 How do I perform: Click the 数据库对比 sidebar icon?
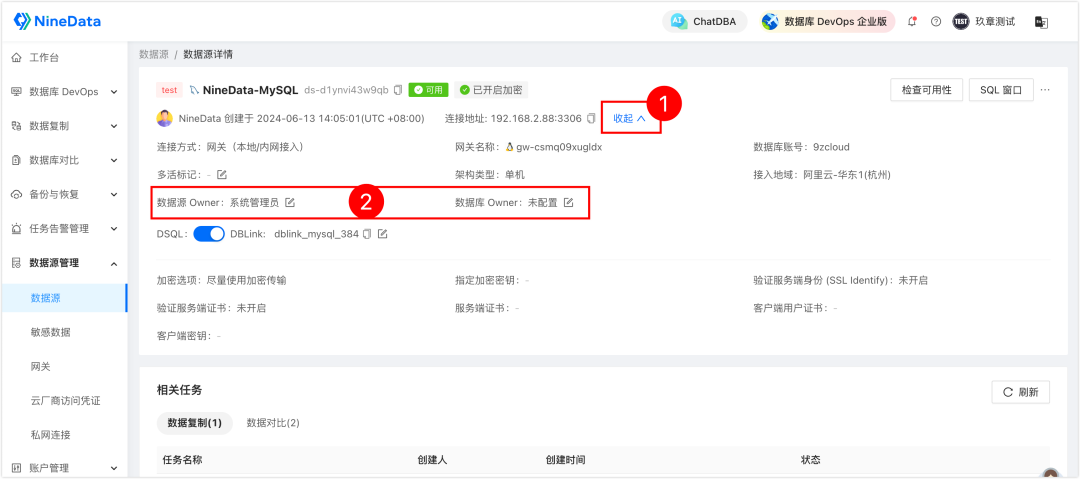click(x=17, y=161)
